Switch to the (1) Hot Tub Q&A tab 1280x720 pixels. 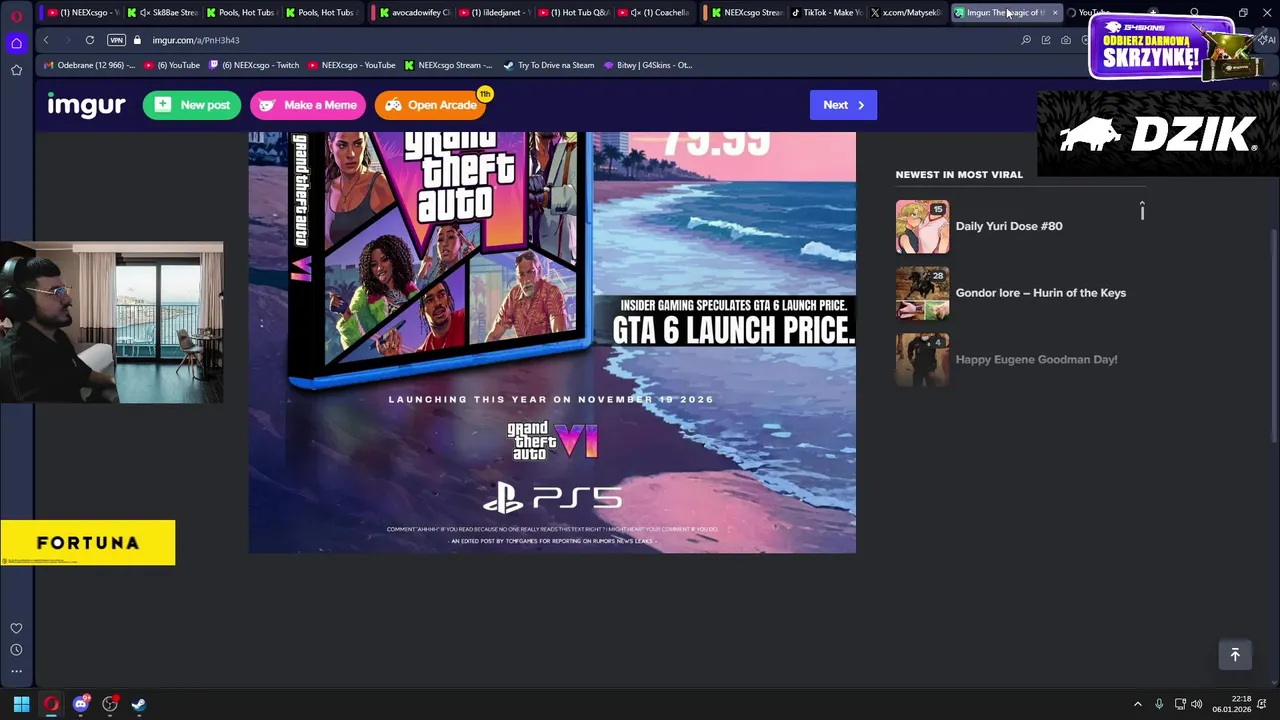point(572,13)
